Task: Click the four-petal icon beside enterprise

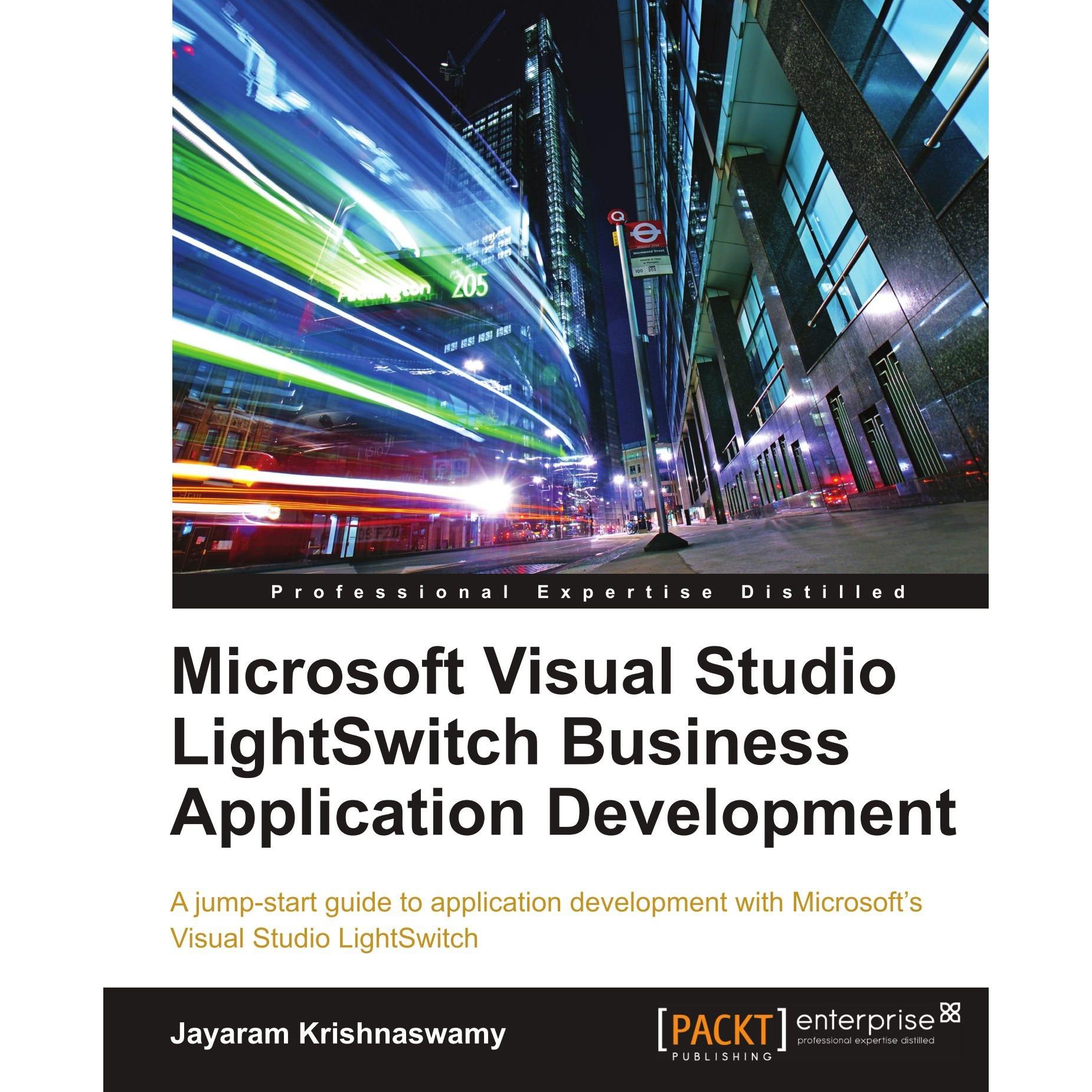Action: [x=950, y=1013]
